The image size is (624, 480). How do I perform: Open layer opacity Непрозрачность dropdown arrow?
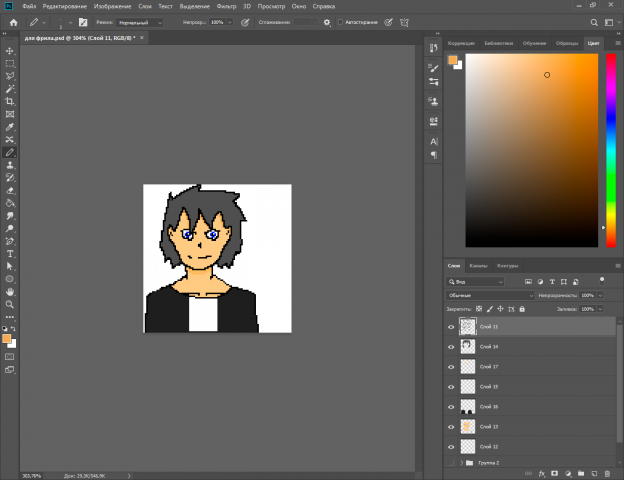[600, 295]
